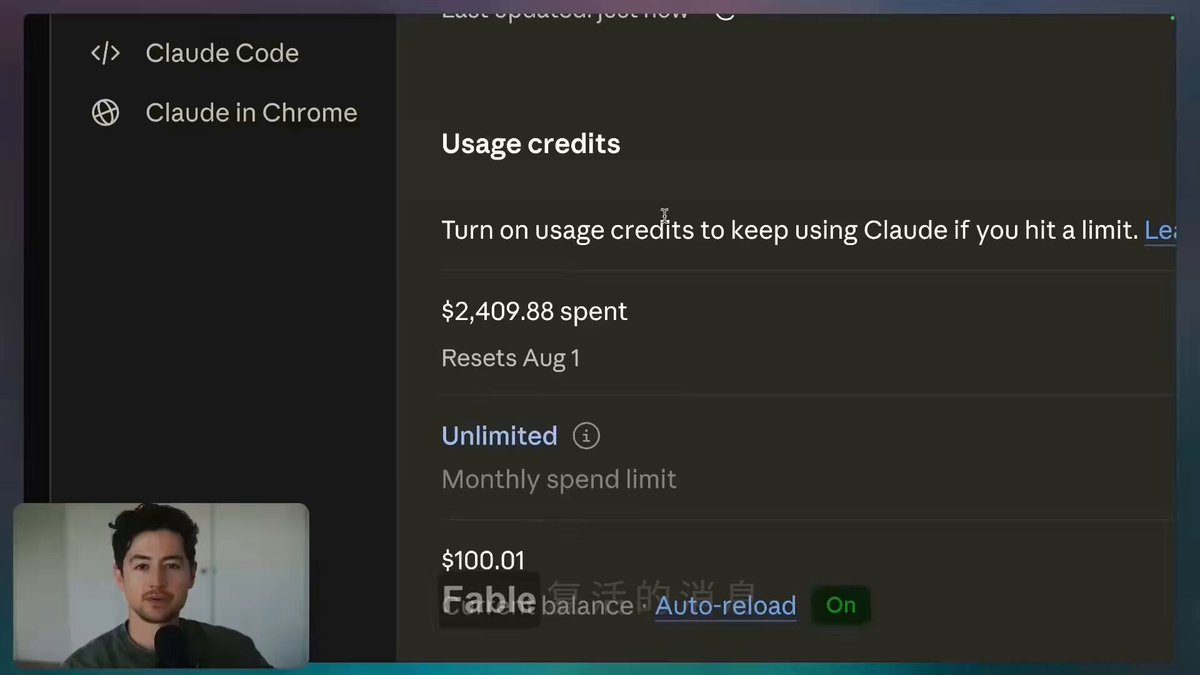
Task: Click the Resets Aug 1 text
Action: 510,358
